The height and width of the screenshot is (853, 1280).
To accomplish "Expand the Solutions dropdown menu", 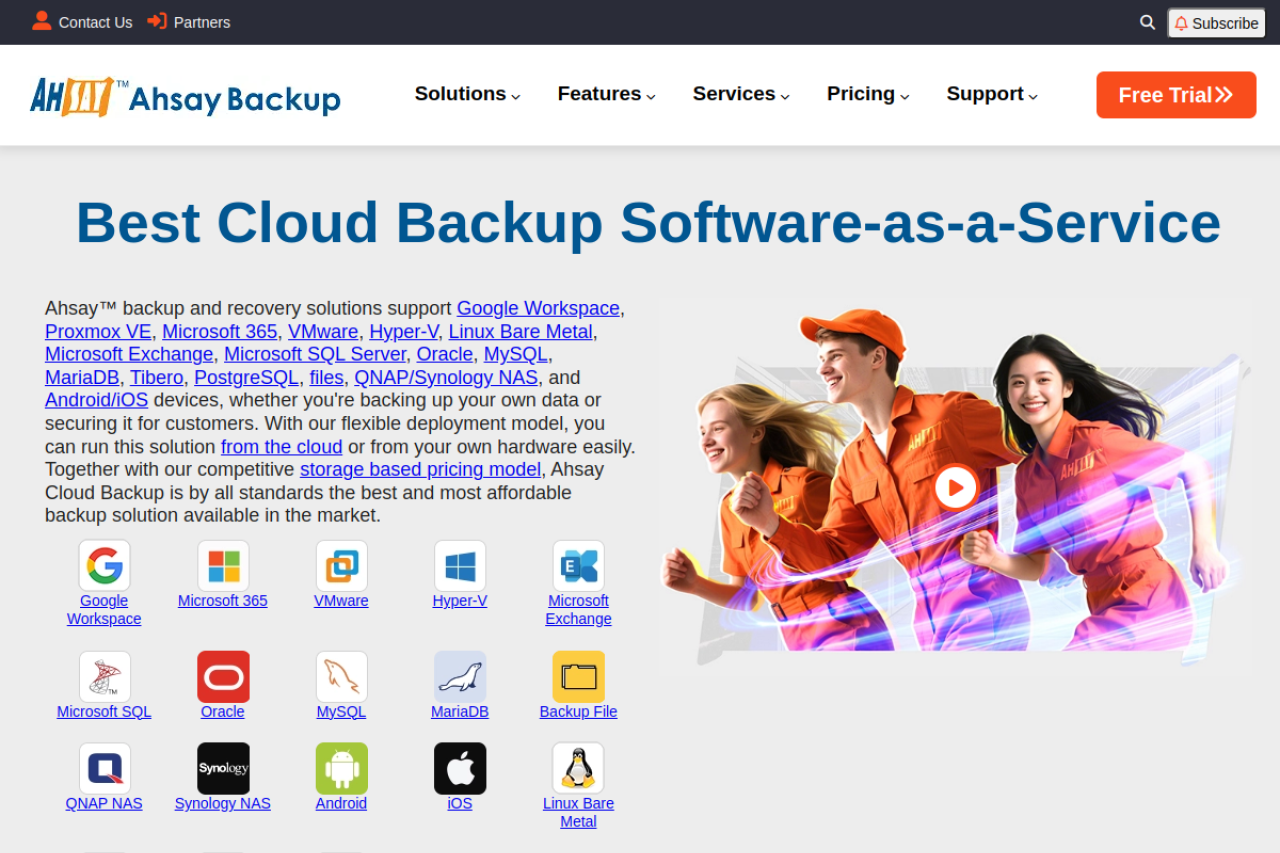I will click(x=467, y=94).
